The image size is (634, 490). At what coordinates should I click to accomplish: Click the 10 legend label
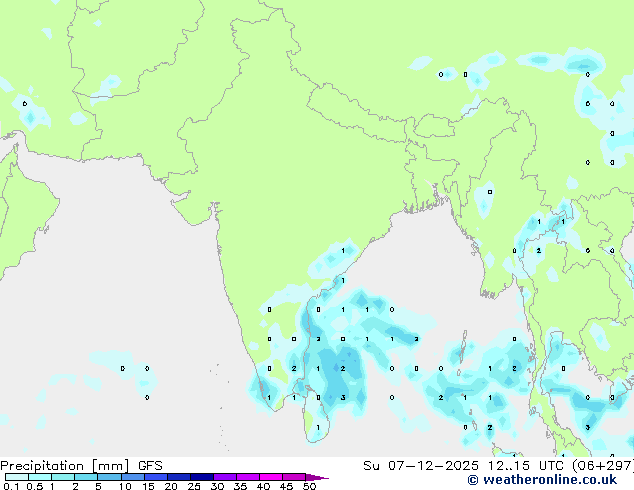125,486
